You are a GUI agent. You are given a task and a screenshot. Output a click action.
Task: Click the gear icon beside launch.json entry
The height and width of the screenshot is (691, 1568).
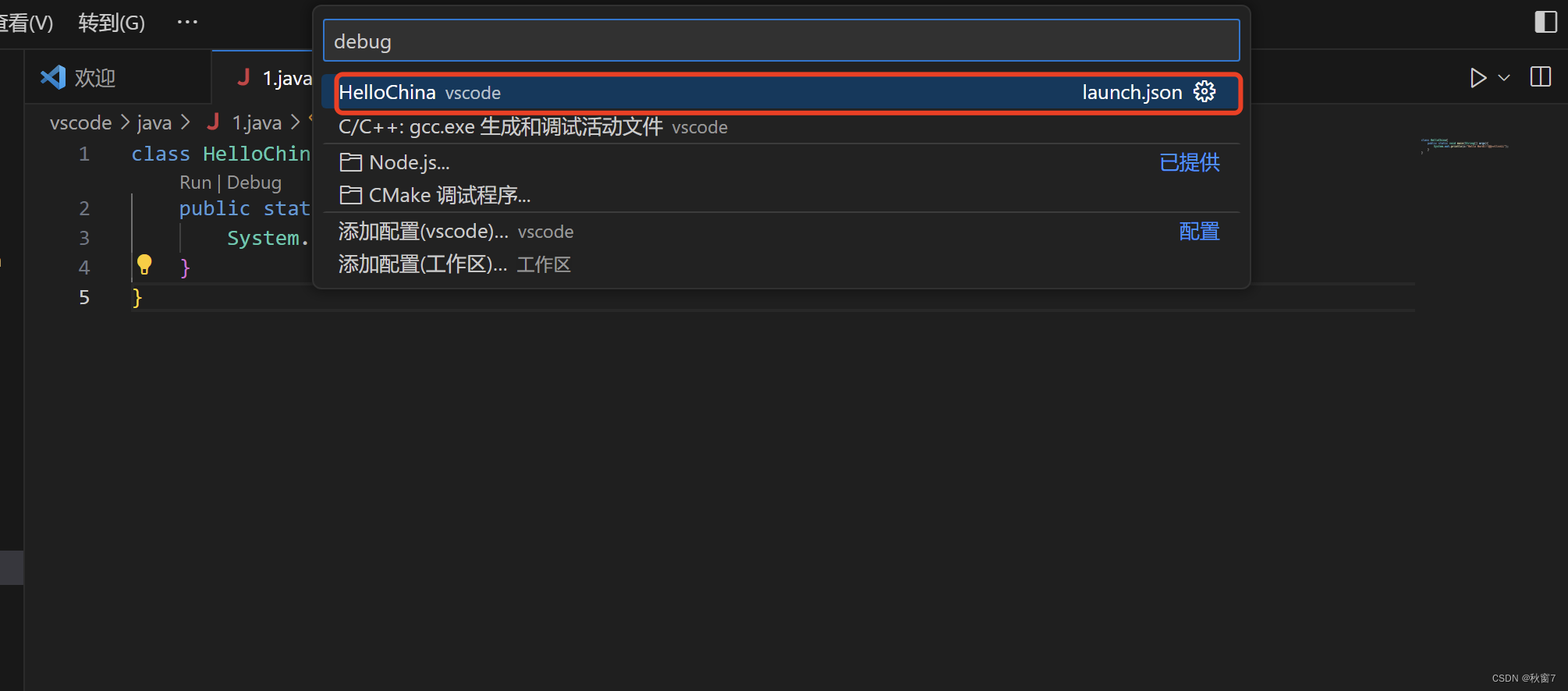[1205, 91]
